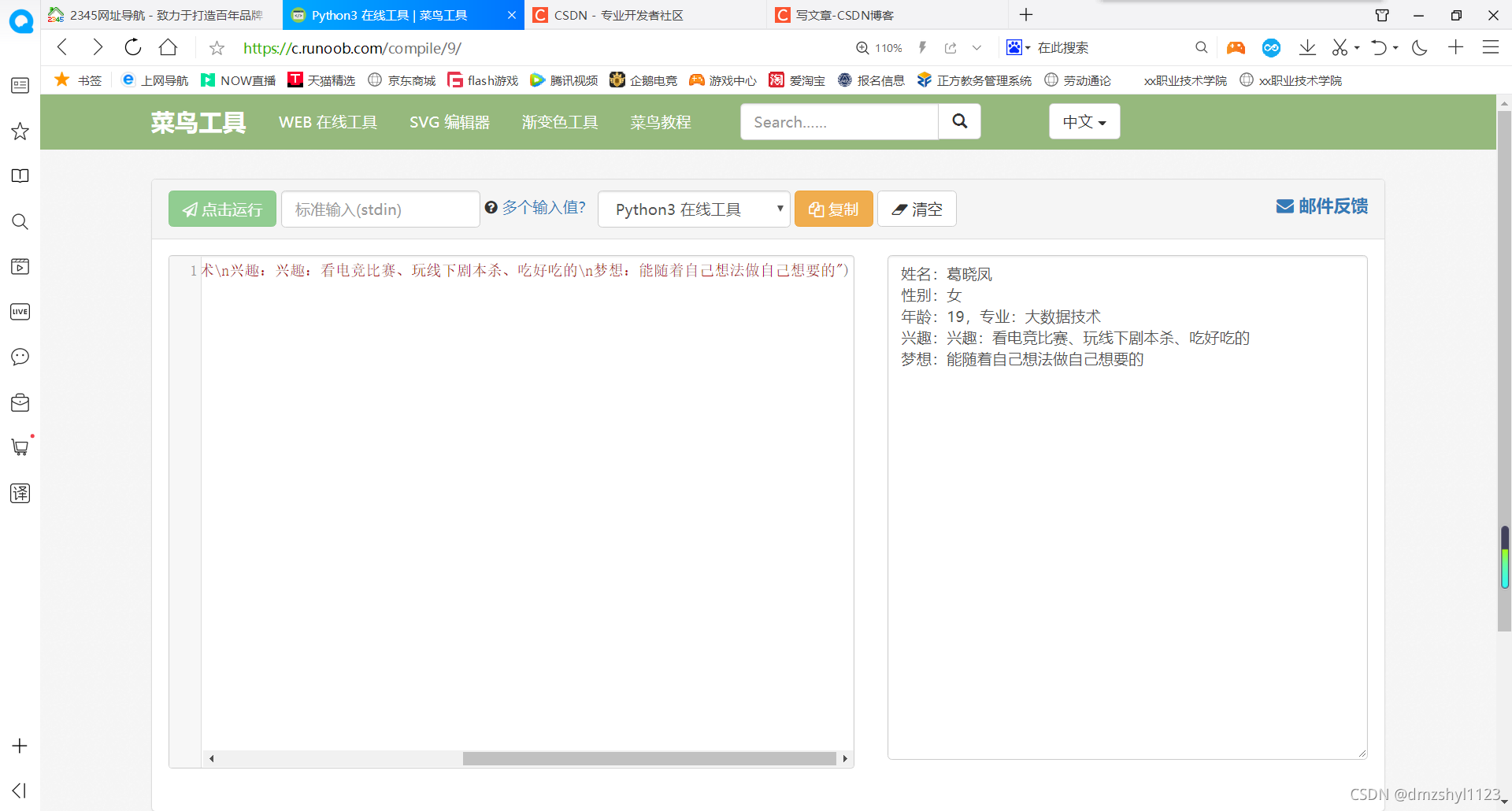1512x811 pixels.
Task: Click the browser forward arrow
Action: [98, 47]
